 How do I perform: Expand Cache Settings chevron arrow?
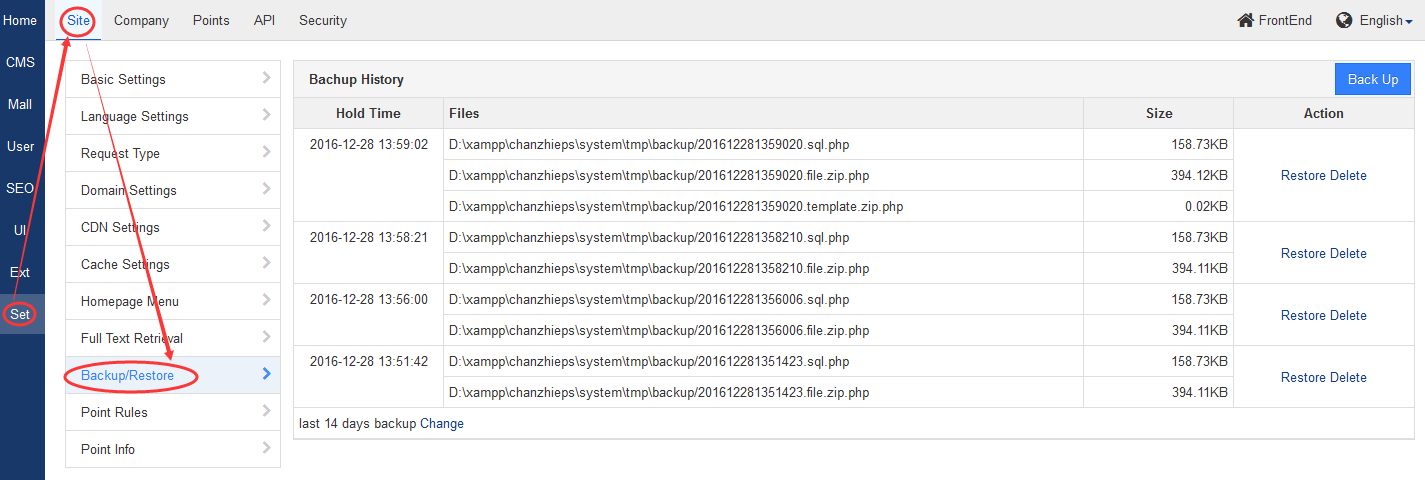[266, 263]
